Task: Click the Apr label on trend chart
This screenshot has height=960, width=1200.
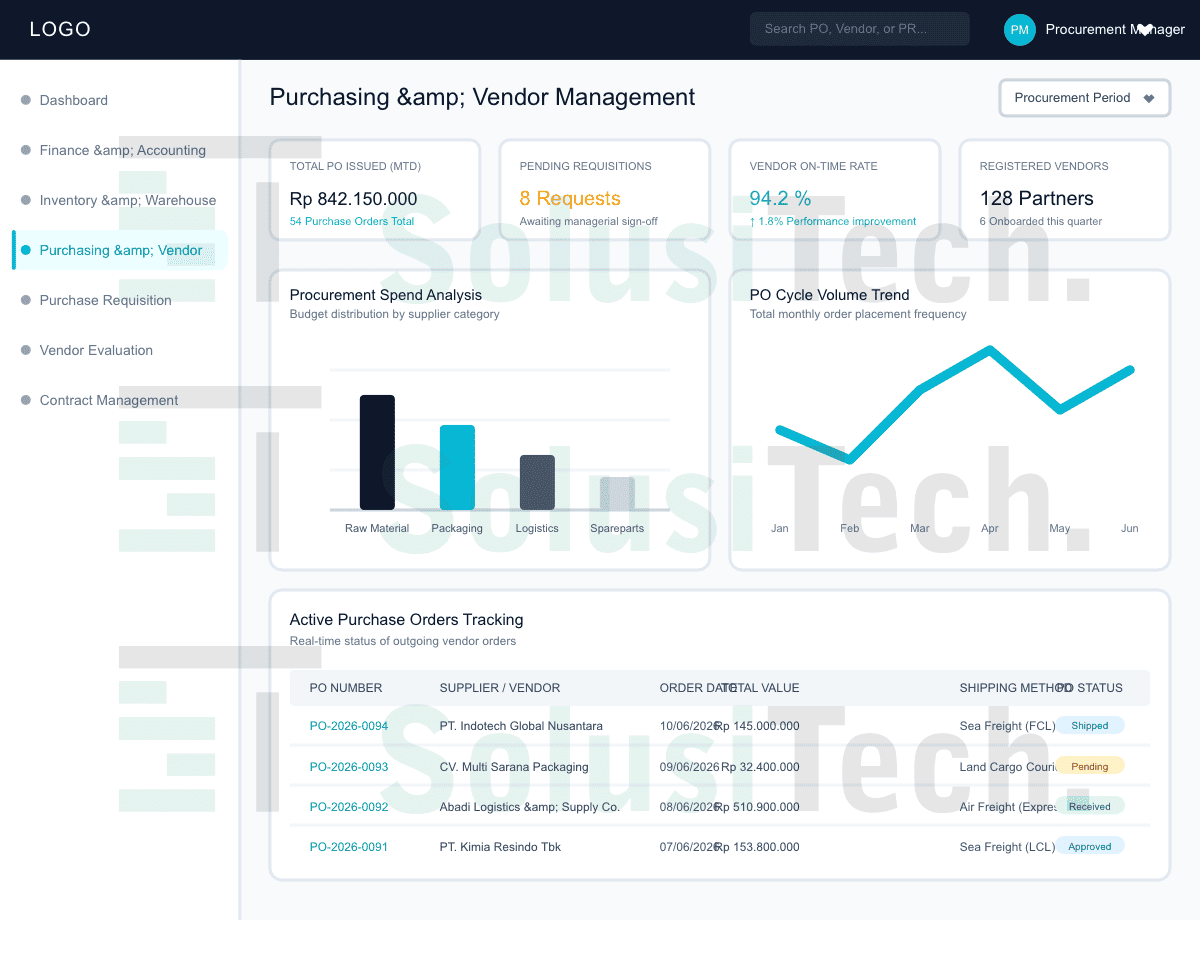Action: tap(990, 528)
